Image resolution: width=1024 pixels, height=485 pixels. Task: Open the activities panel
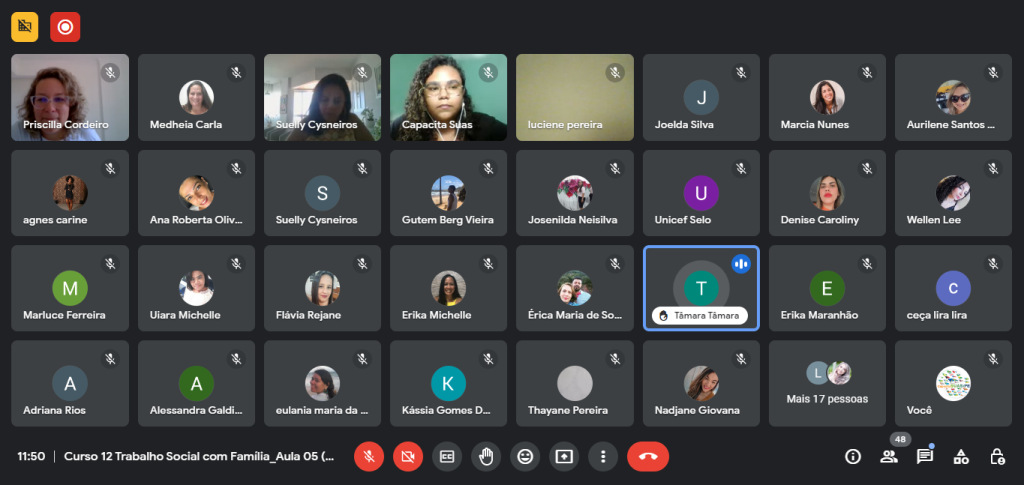coord(961,456)
